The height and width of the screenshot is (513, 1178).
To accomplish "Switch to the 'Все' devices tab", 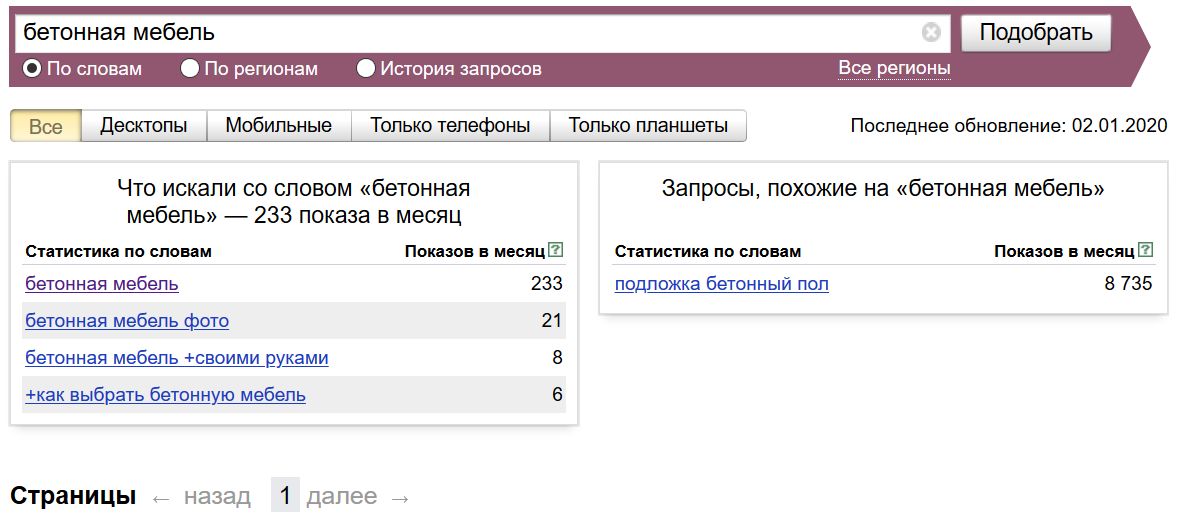I will pyautogui.click(x=46, y=127).
